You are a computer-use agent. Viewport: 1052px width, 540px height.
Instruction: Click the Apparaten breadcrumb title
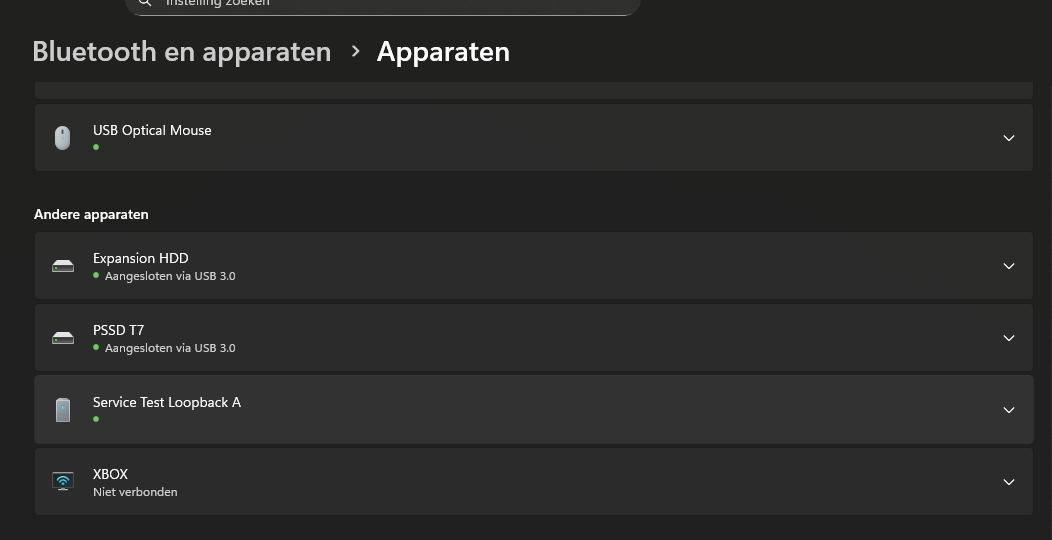pyautogui.click(x=443, y=52)
